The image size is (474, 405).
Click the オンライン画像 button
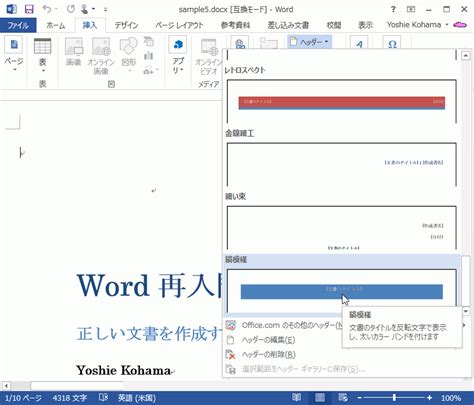(101, 56)
